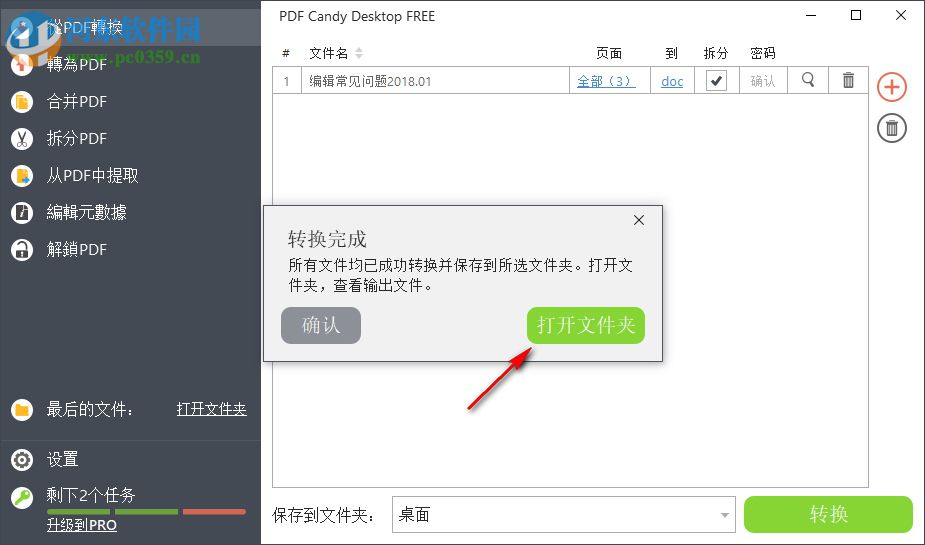Select 合并PDF menu item

[77, 101]
